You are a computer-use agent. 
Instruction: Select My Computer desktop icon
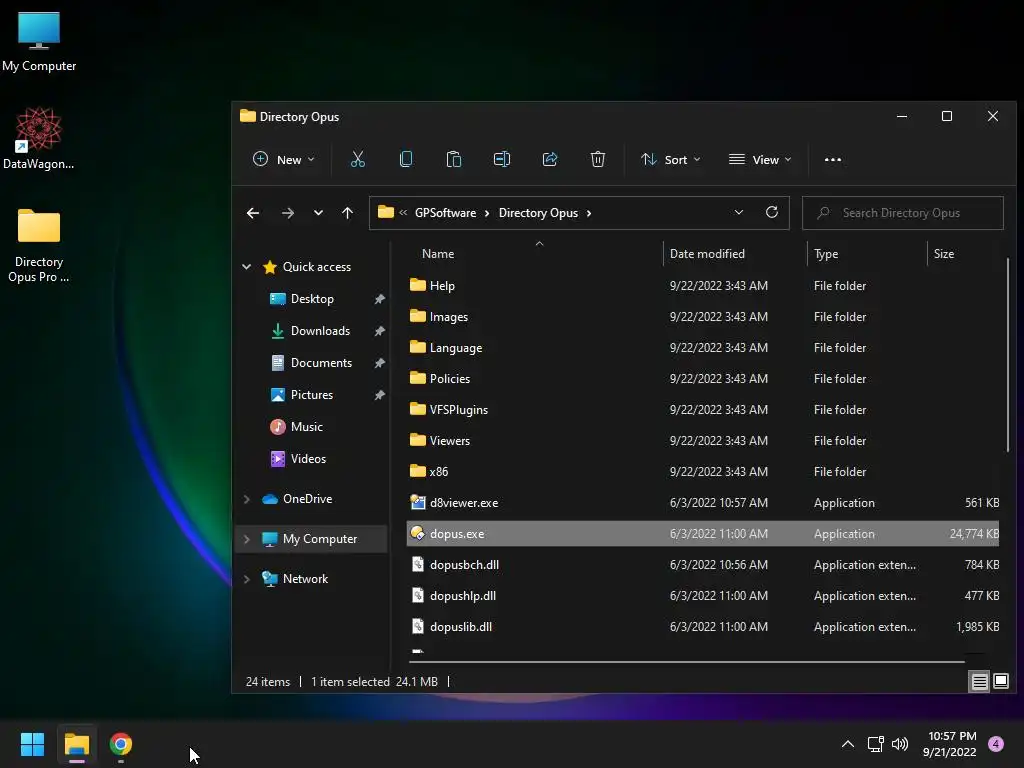click(x=39, y=41)
